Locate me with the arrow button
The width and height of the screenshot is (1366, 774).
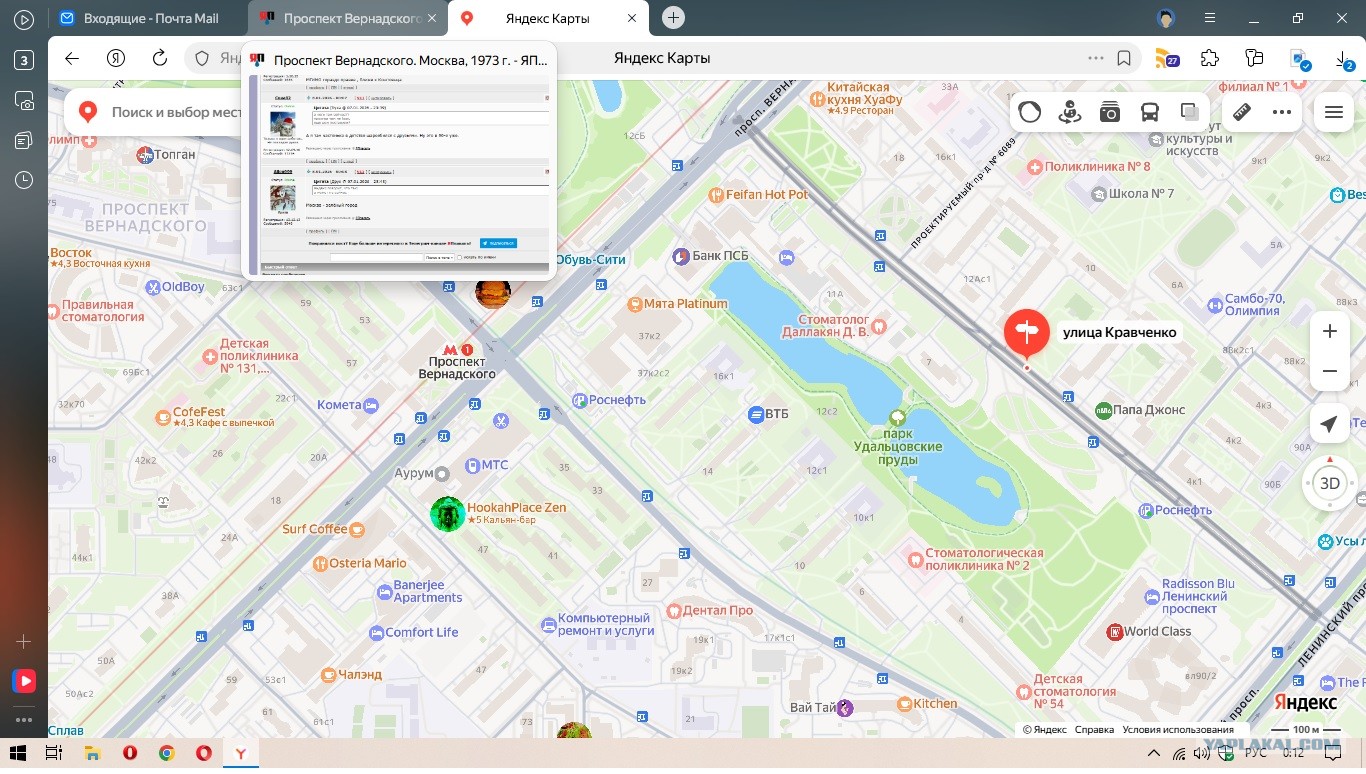[1329, 425]
